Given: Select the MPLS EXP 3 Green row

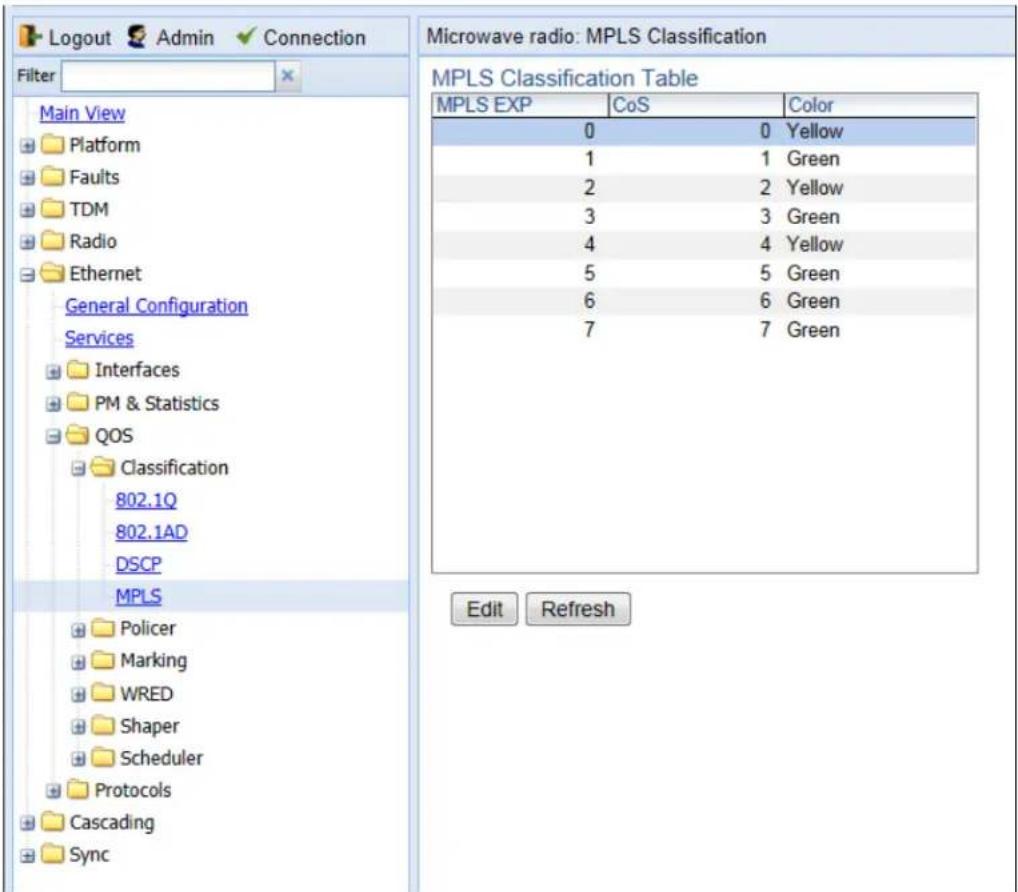Looking at the screenshot, I should click(704, 216).
